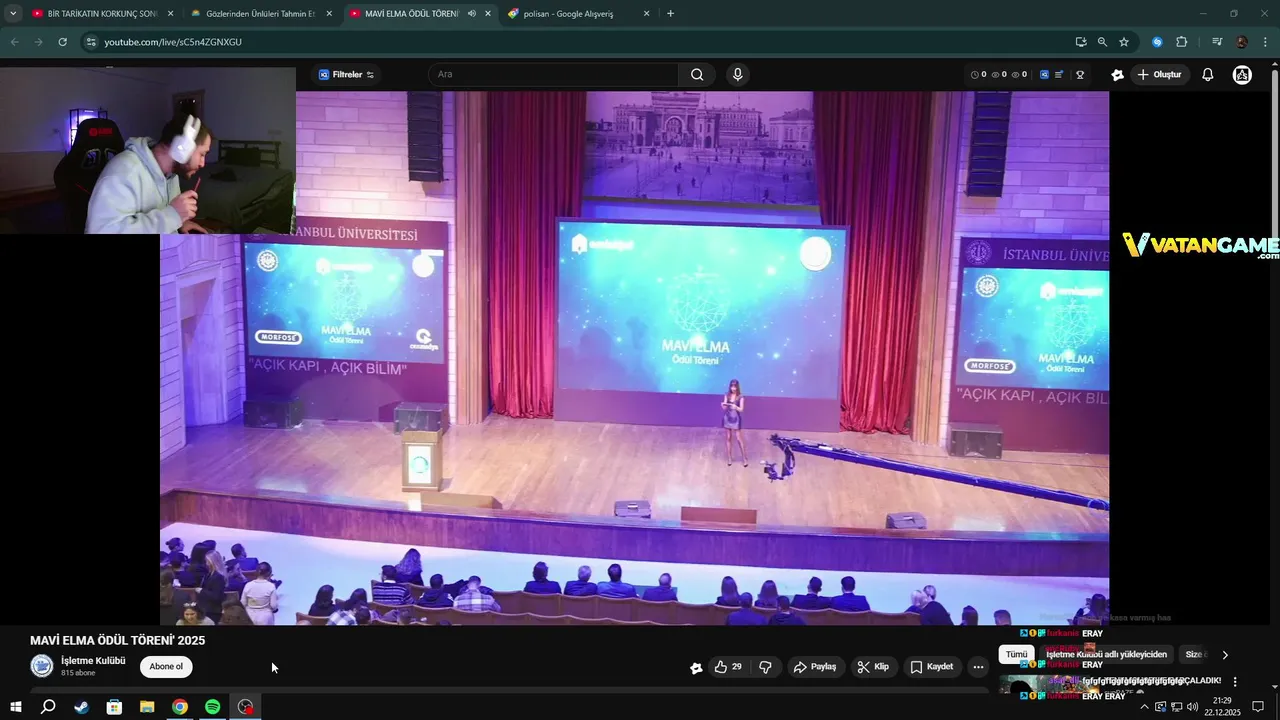Screen dimensions: 1280x720
Task: Close the MAVİ ELMA ÖDÜL TÖRENİ tab
Action: click(487, 14)
